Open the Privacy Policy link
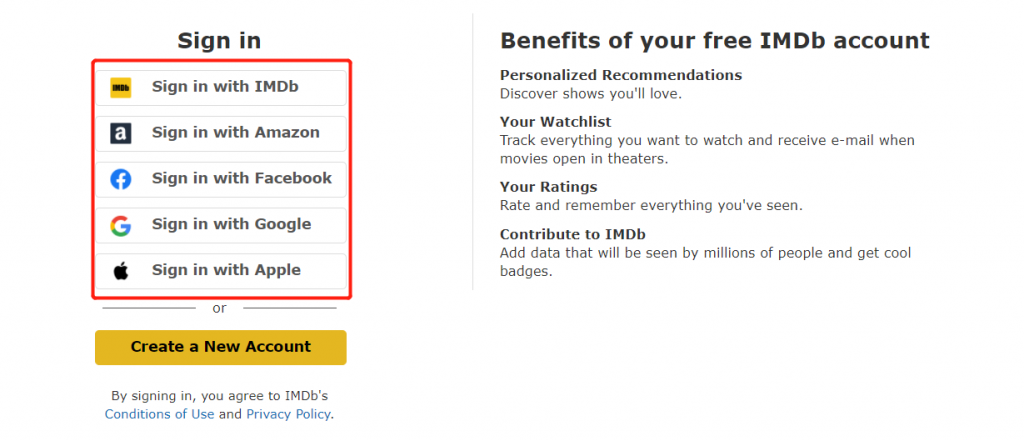This screenshot has height=441, width=1024. [288, 414]
